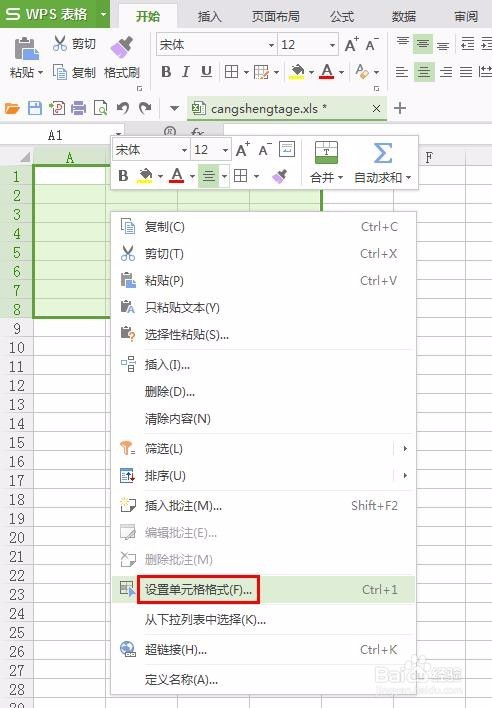Click the Print icon in quick toolbar
Screen dimensions: 492x708
[x=79, y=108]
